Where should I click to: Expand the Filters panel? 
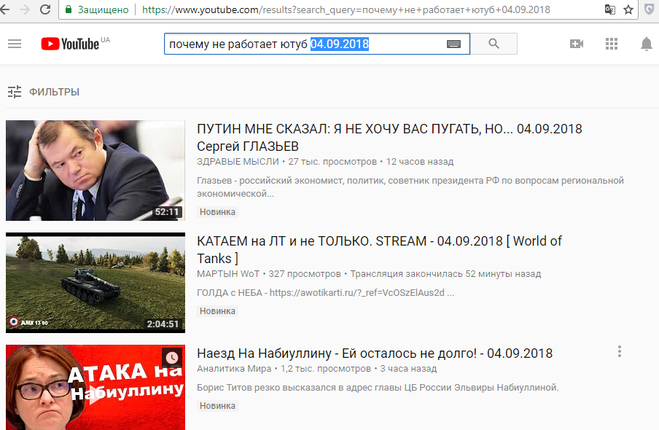[43, 92]
